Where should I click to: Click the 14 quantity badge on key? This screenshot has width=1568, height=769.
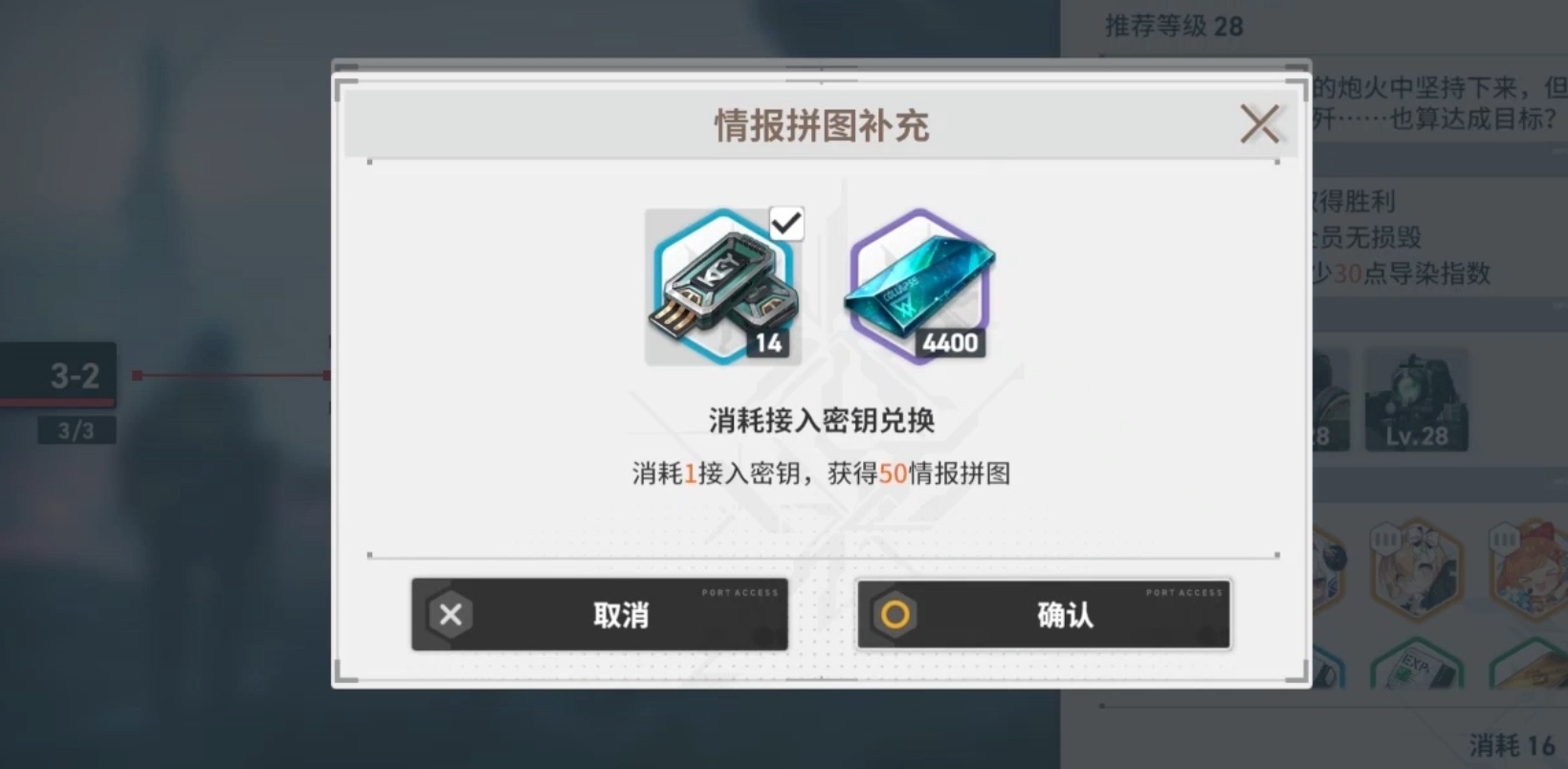769,343
